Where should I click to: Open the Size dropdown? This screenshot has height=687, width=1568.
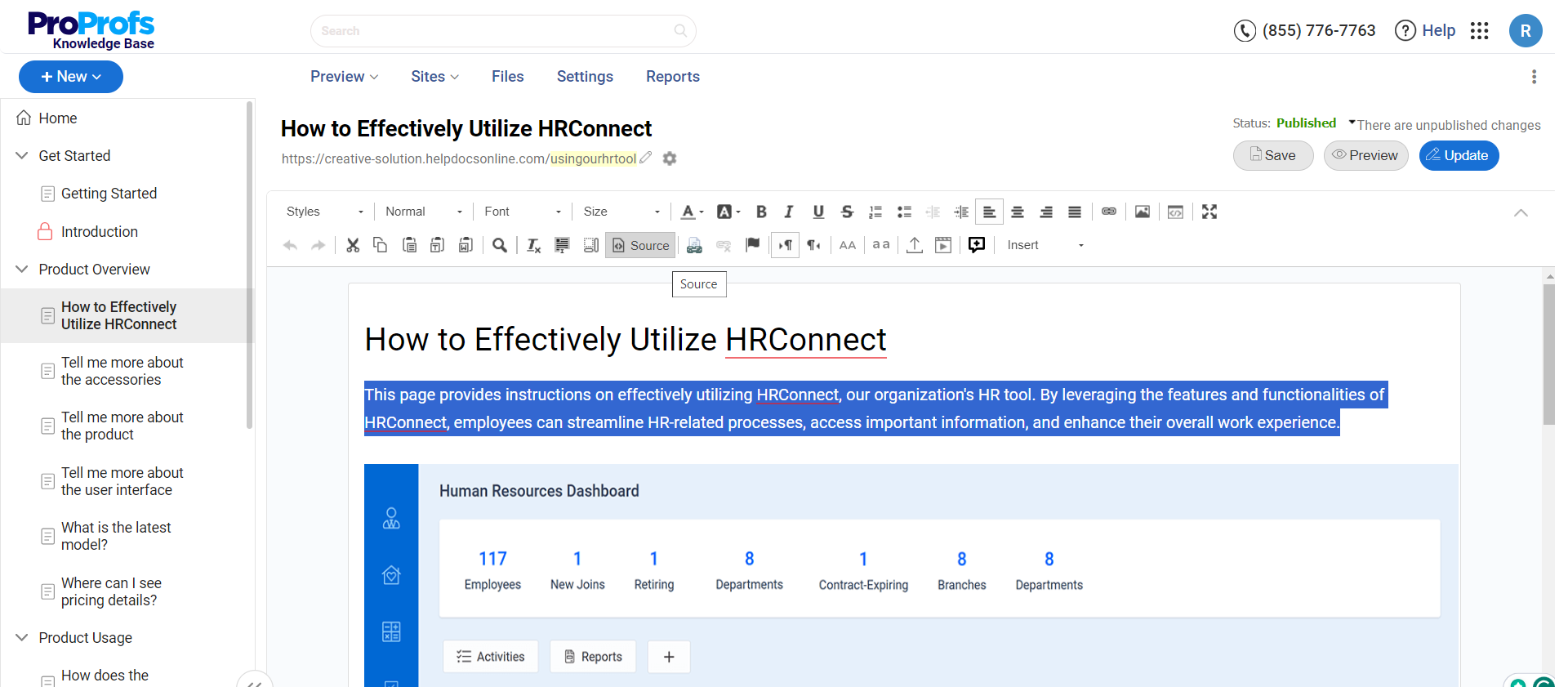coord(621,212)
